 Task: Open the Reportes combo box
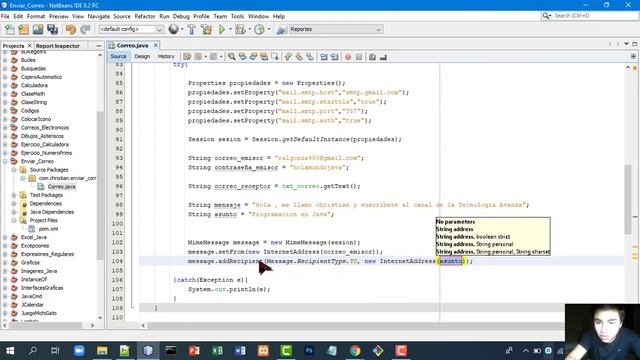(x=336, y=29)
